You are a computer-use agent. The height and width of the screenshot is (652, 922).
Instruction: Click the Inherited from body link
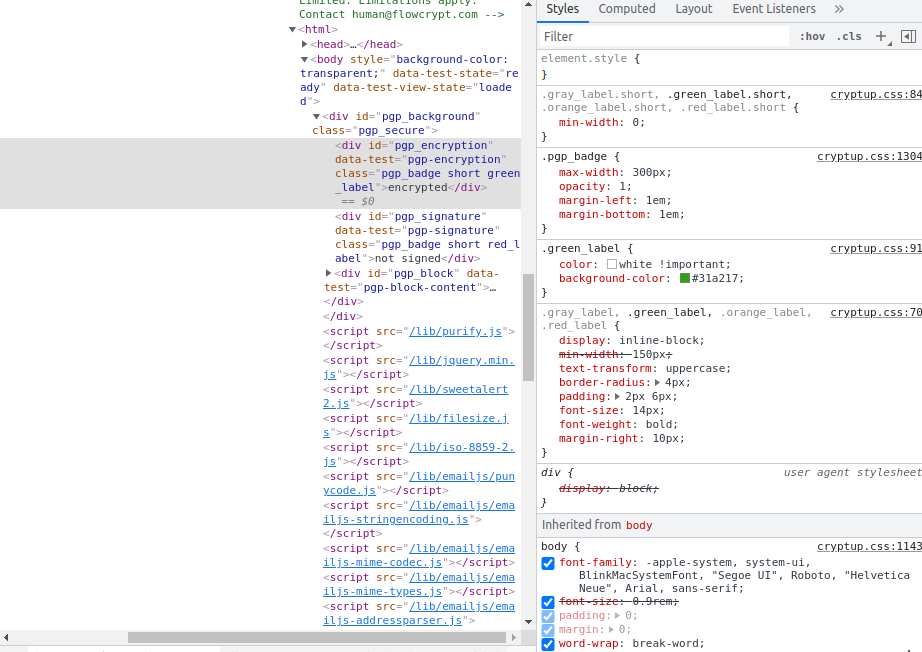click(x=639, y=525)
